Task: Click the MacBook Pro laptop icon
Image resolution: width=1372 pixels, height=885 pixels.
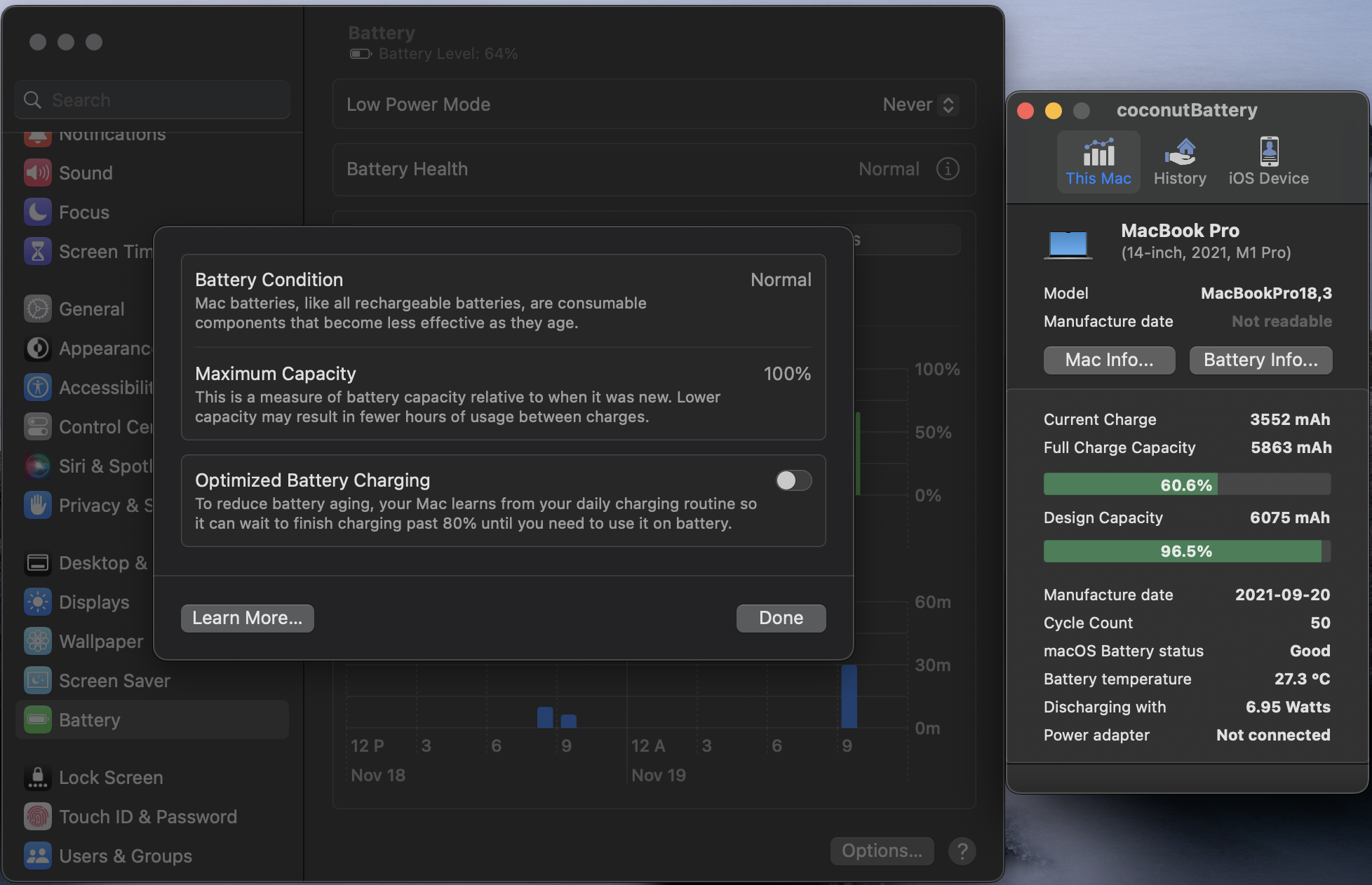Action: tap(1068, 244)
